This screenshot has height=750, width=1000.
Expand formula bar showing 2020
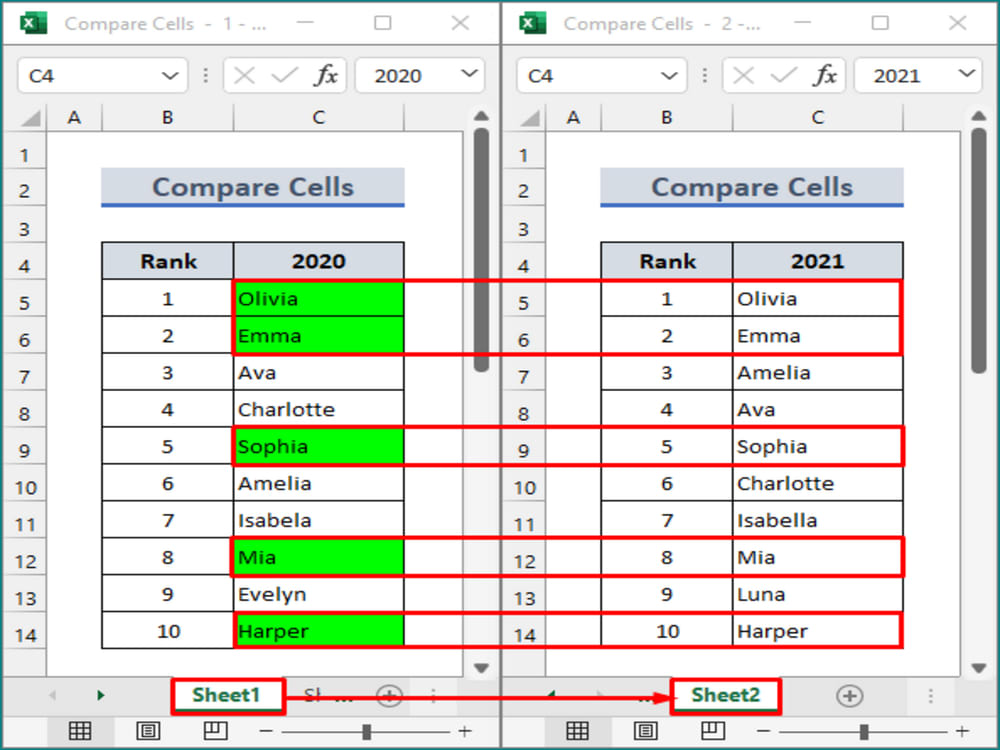click(469, 75)
